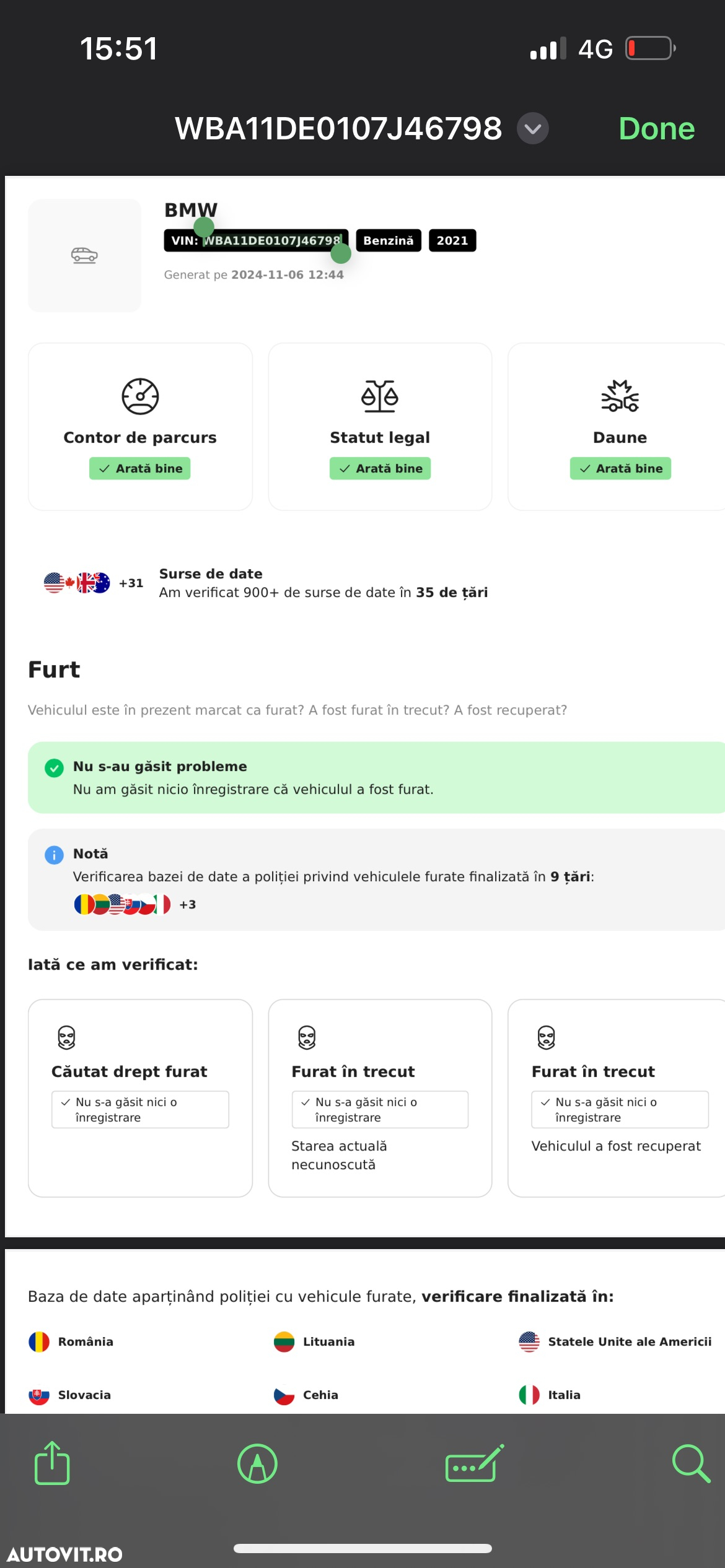
Task: Tap the search magnifier icon
Action: coord(691,1464)
